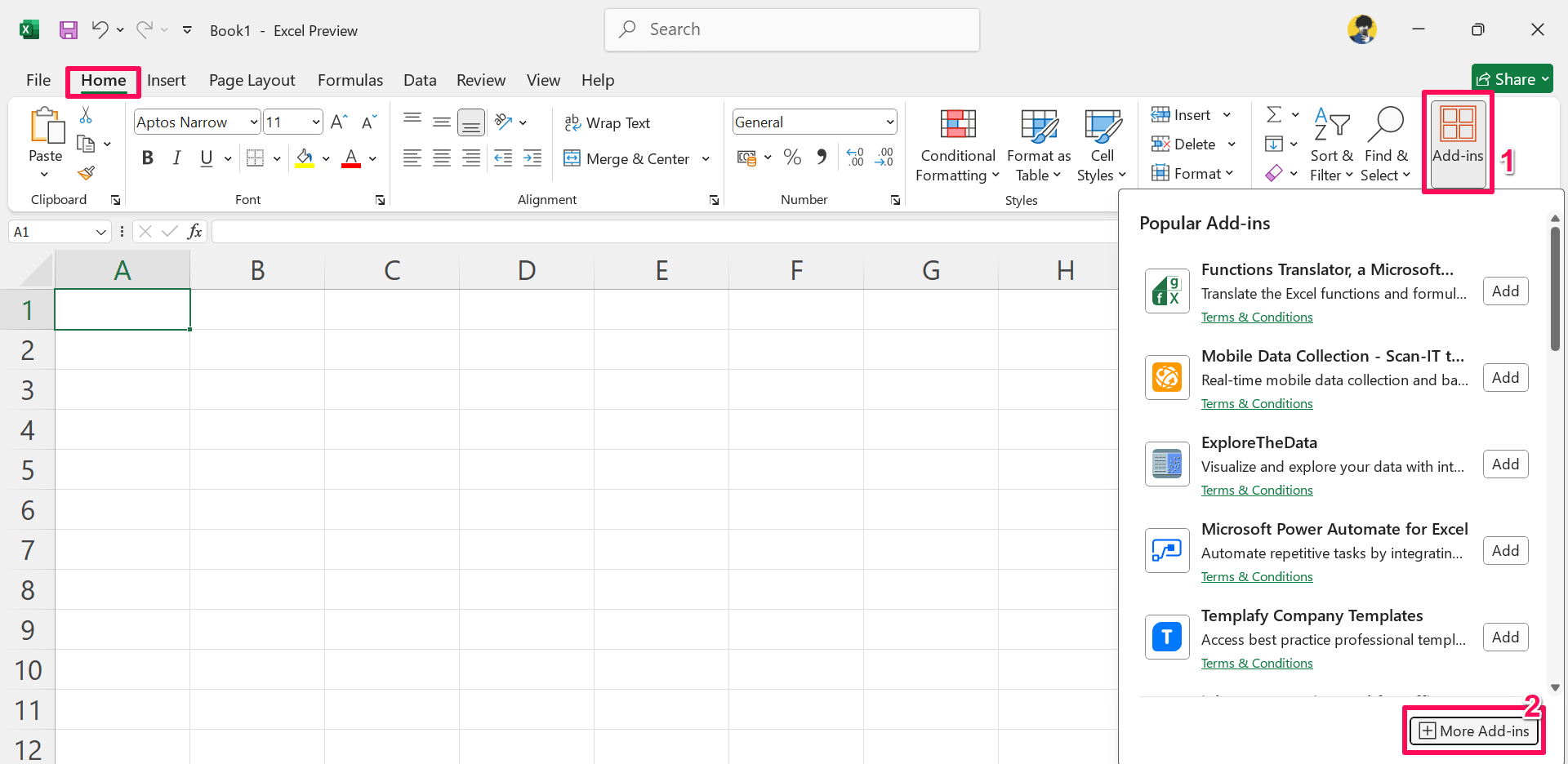
Task: Click the Copy icon in Clipboard group
Action: click(x=86, y=144)
